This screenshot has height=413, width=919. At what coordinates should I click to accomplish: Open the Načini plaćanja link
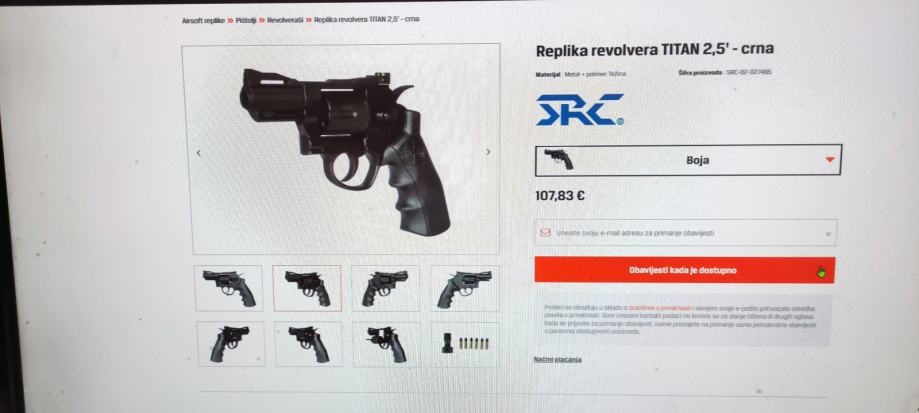click(557, 360)
